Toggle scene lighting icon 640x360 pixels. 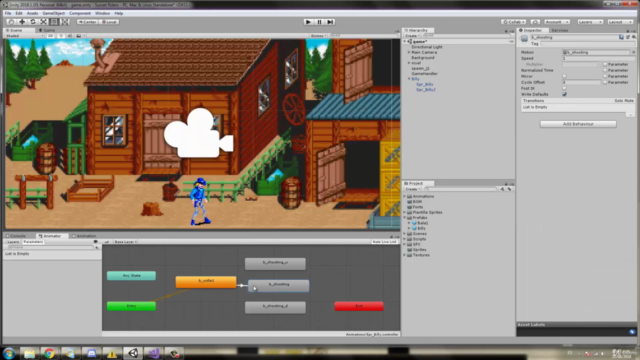(61, 36)
